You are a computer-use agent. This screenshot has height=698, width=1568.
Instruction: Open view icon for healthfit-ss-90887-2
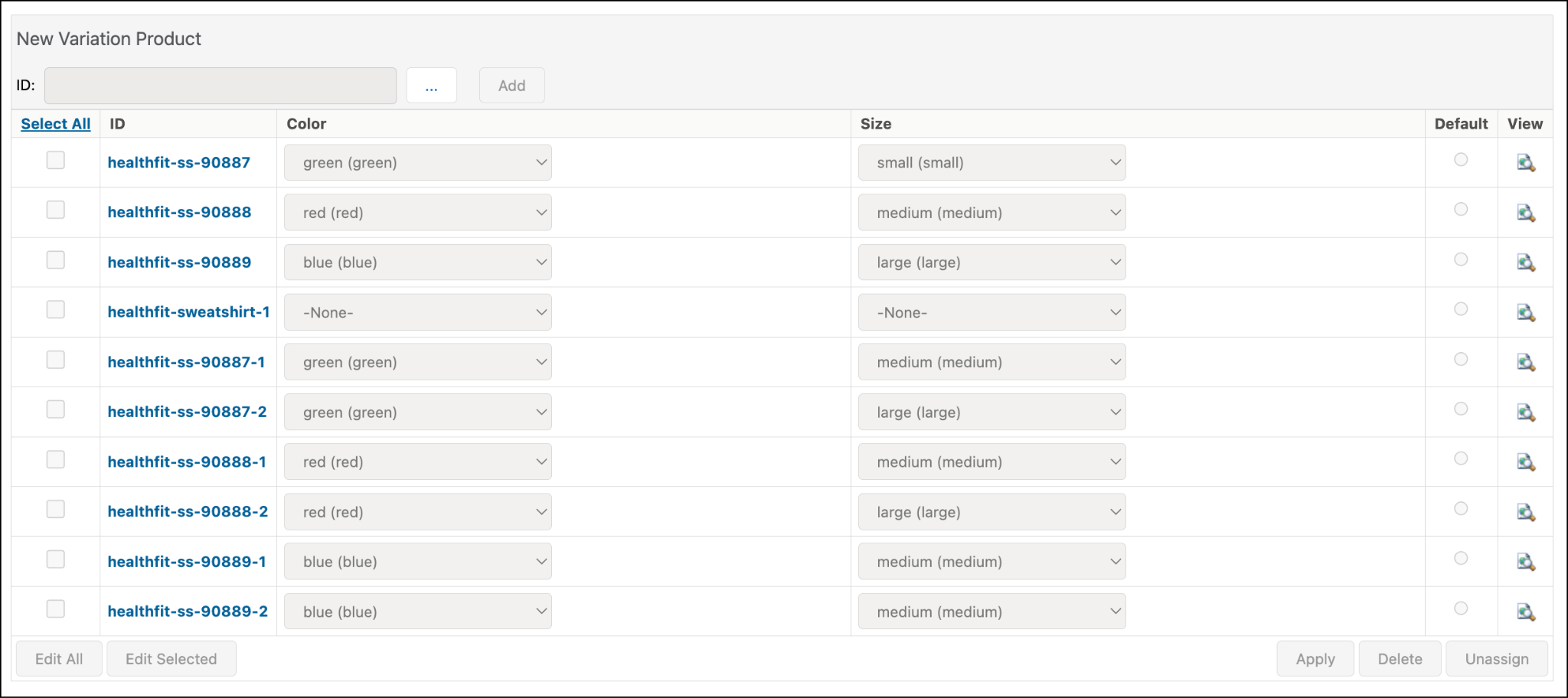point(1526,413)
